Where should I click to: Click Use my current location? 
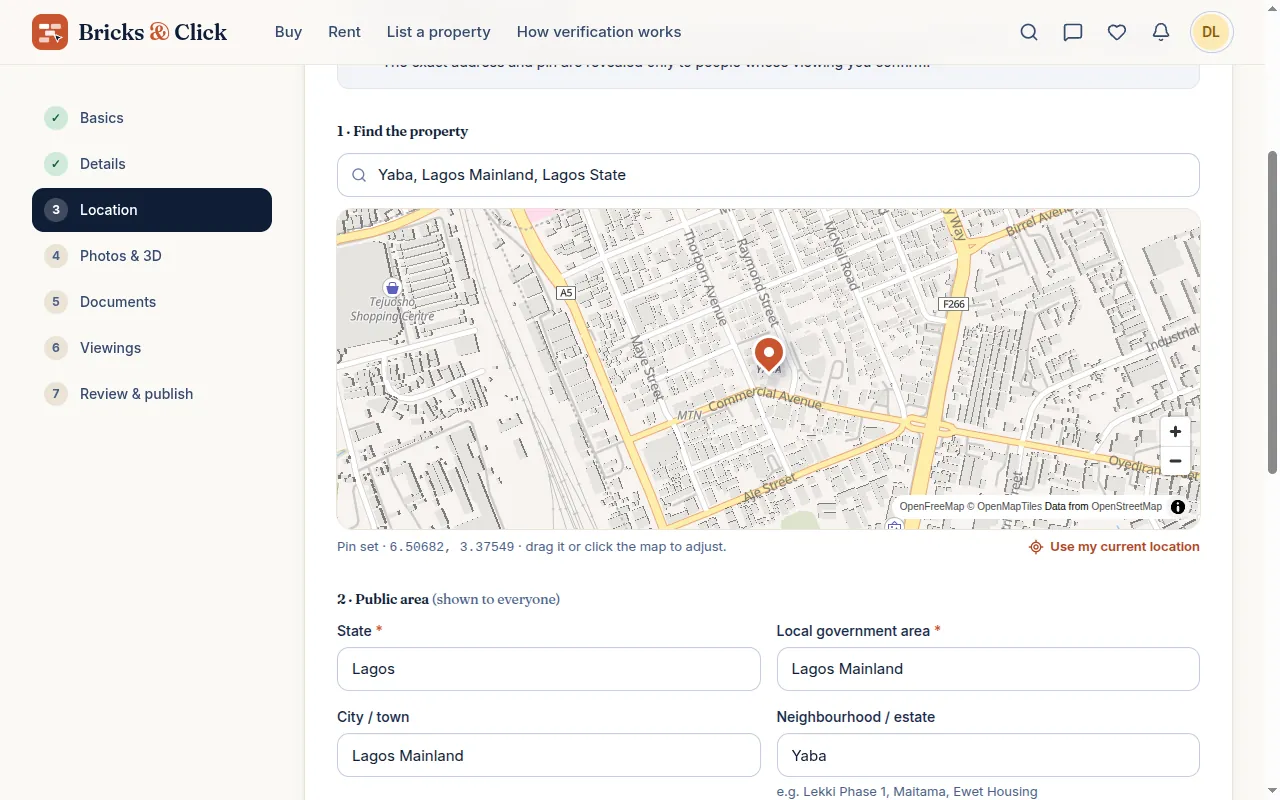(1114, 547)
